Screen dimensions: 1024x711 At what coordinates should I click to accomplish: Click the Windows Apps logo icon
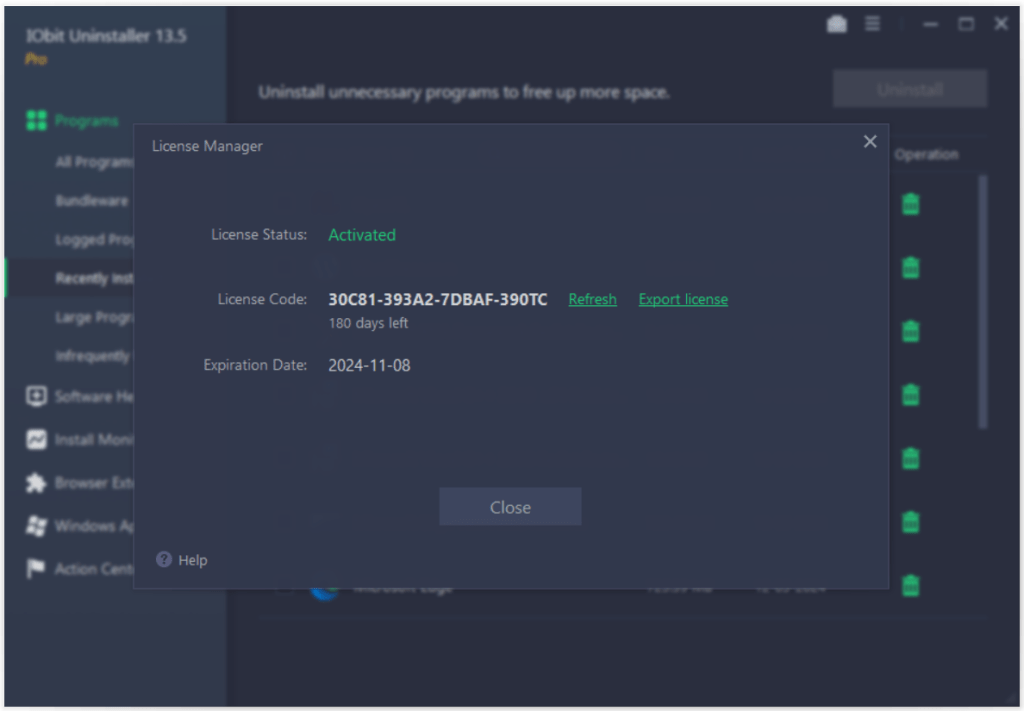click(x=36, y=526)
